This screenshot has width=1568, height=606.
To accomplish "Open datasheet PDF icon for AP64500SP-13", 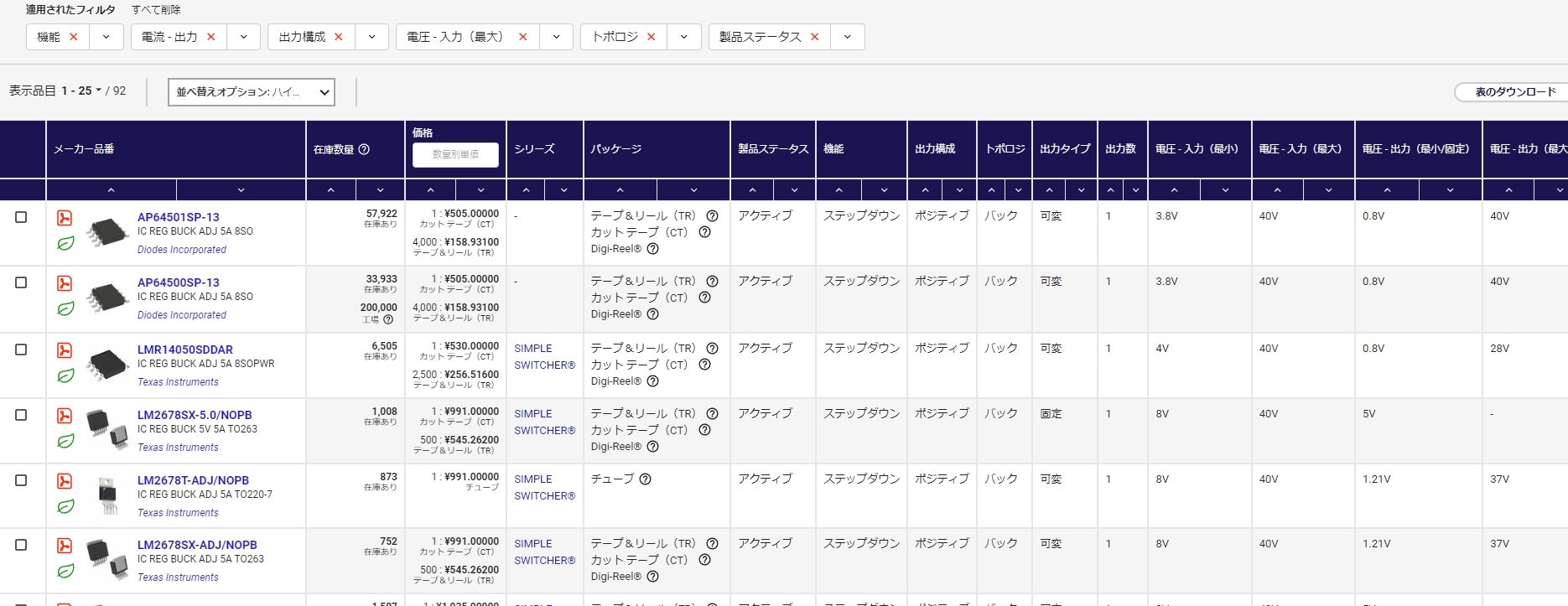I will tap(65, 283).
